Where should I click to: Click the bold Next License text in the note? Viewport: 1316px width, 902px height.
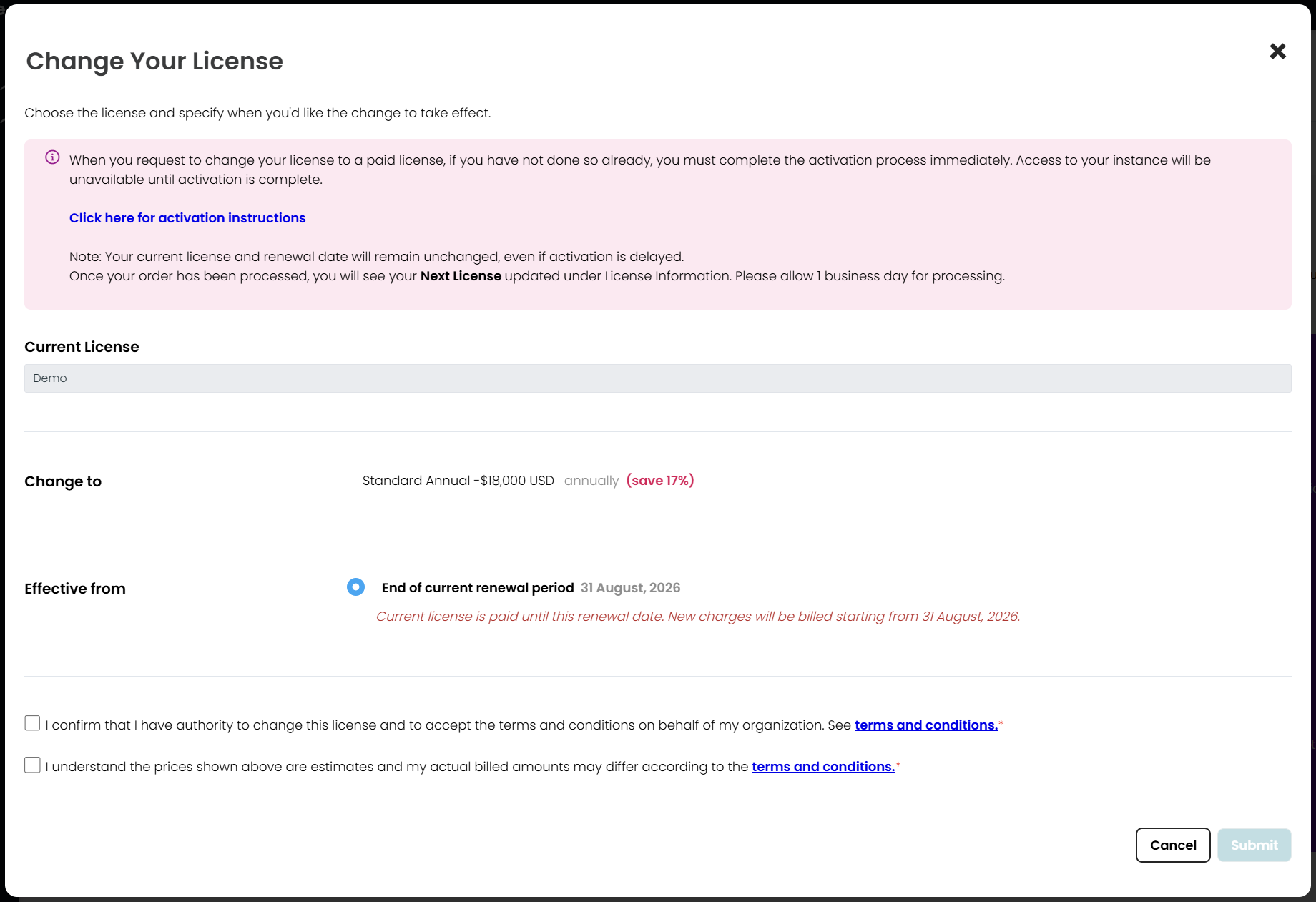pyautogui.click(x=461, y=275)
